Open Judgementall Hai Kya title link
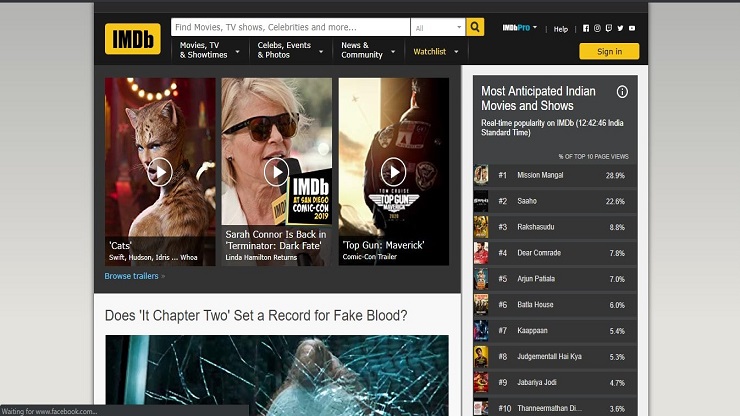Screen dimensions: 740x416 (x=549, y=357)
